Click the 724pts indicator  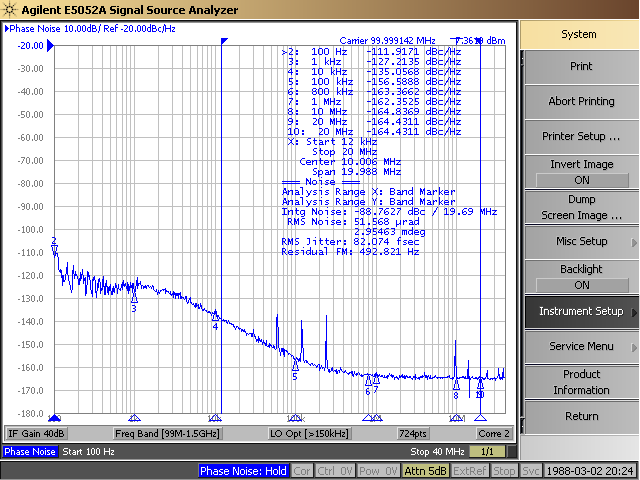point(413,433)
